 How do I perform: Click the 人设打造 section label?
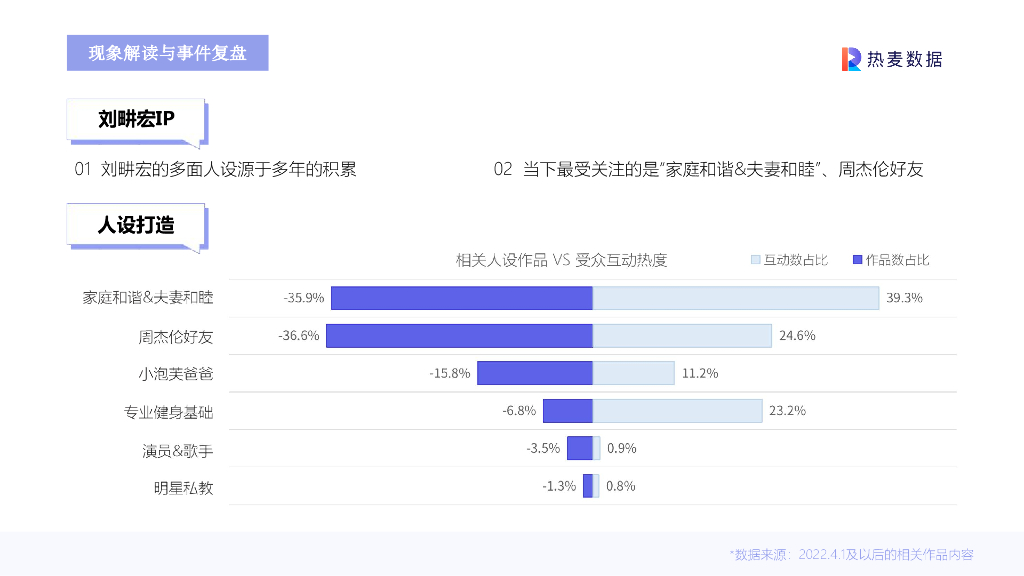coord(136,225)
